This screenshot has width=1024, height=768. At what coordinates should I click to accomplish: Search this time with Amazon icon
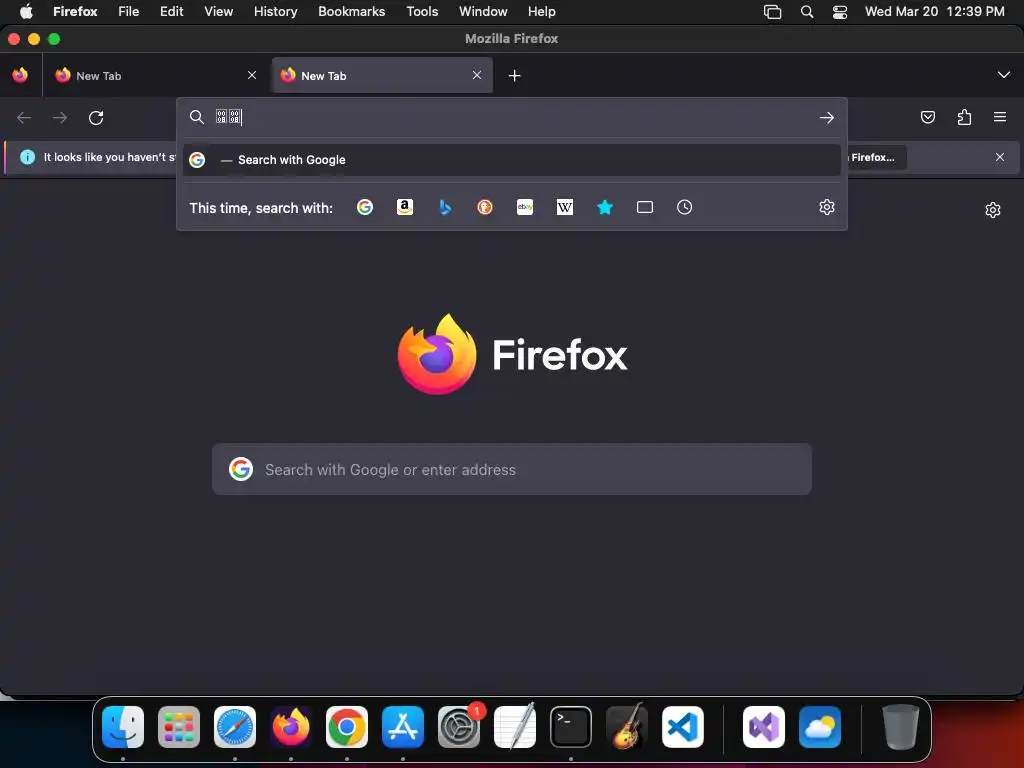405,207
